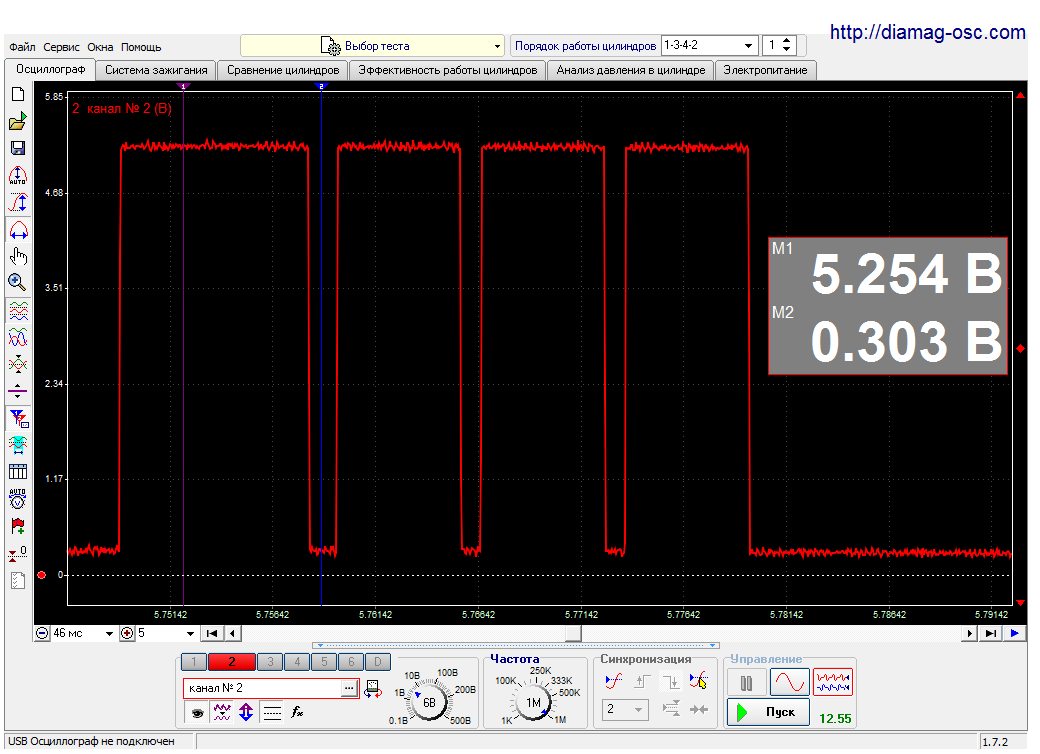Toggle the D digital channel button
Image resolution: width=1040 pixels, height=754 pixels.
pyautogui.click(x=377, y=661)
